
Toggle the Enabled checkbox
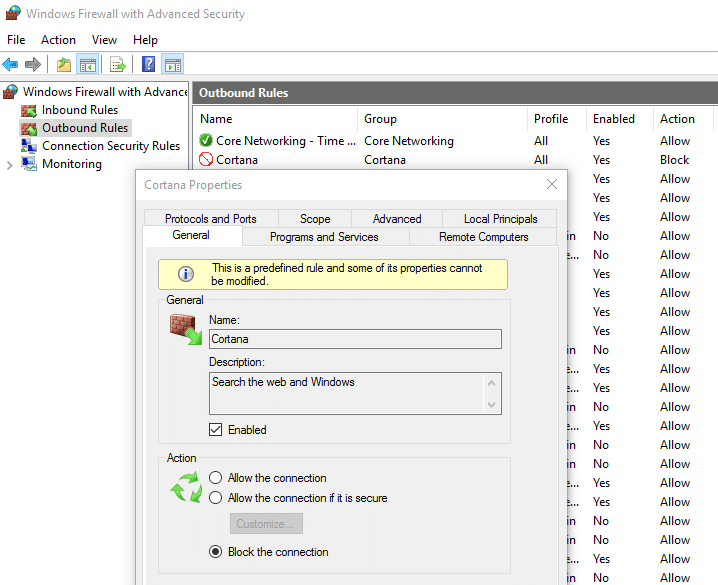[x=215, y=429]
